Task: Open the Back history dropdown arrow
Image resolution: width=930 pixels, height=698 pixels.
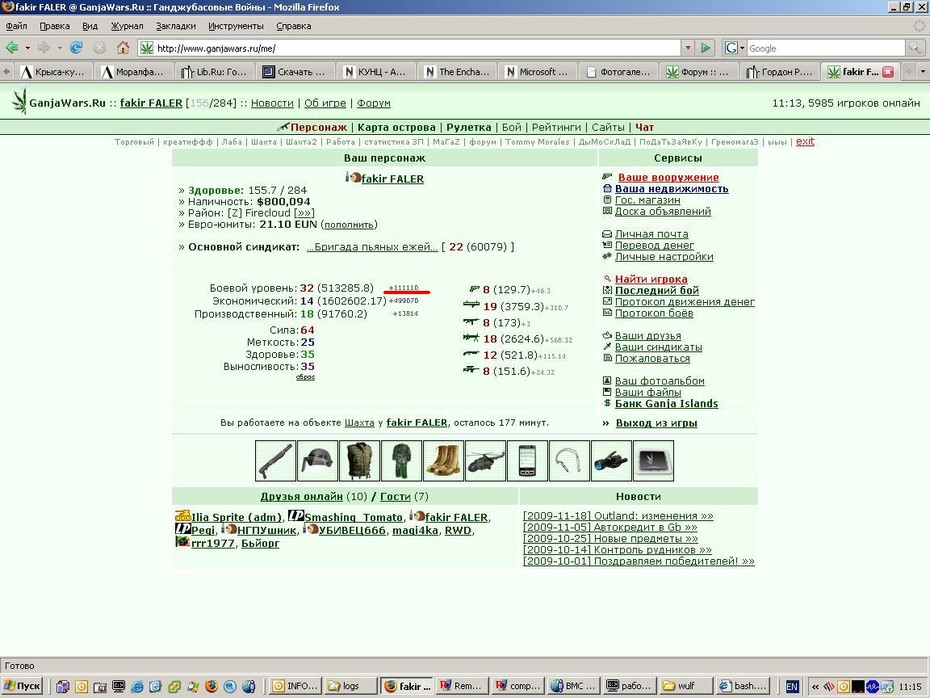Action: (27, 48)
